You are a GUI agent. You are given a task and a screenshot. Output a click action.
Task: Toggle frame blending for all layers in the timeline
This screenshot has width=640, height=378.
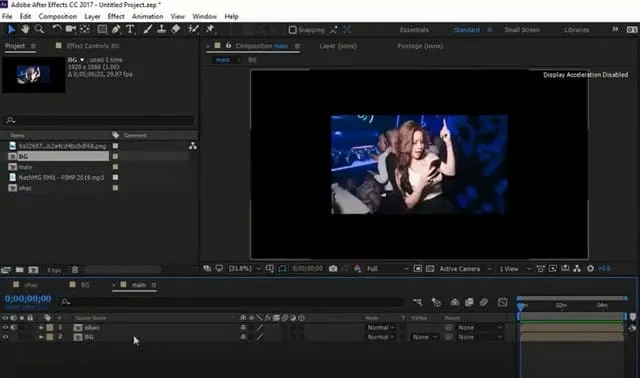pos(469,302)
